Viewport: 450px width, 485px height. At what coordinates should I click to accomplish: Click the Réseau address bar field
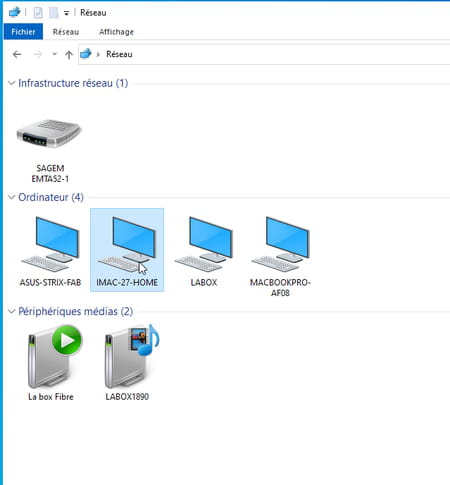click(x=264, y=54)
